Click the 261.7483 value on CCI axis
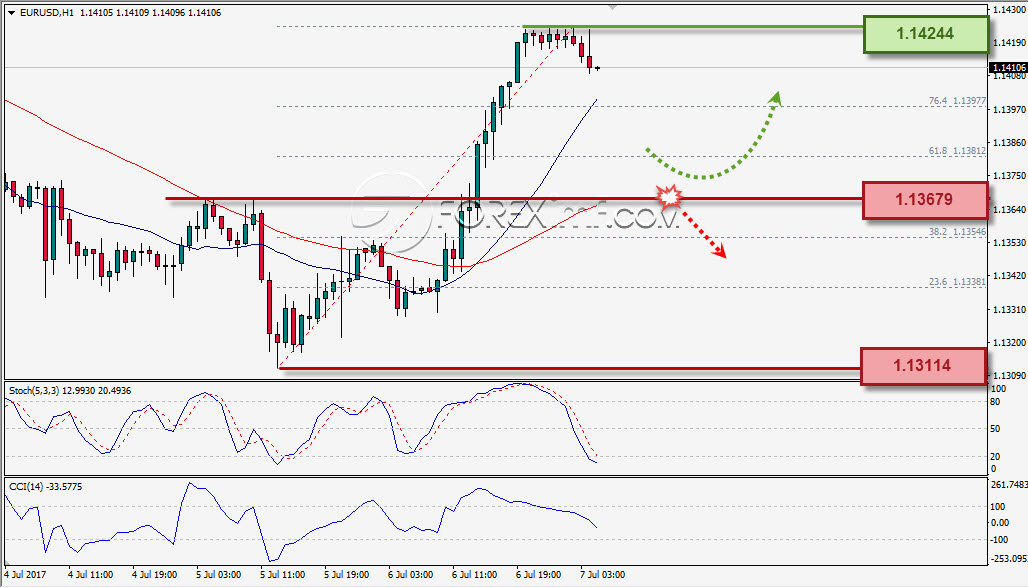 click(x=1009, y=485)
